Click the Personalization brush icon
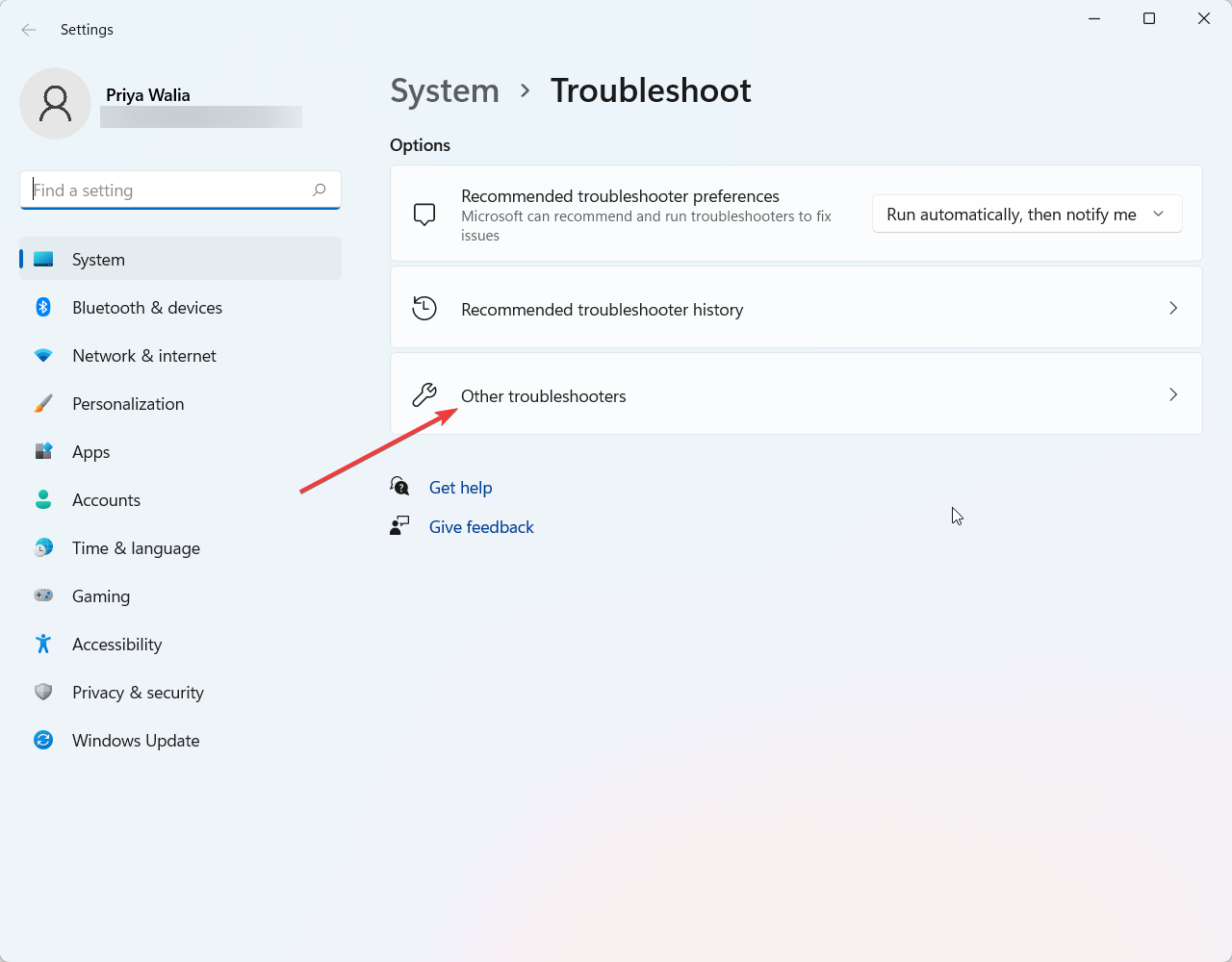This screenshot has height=962, width=1232. [x=43, y=403]
